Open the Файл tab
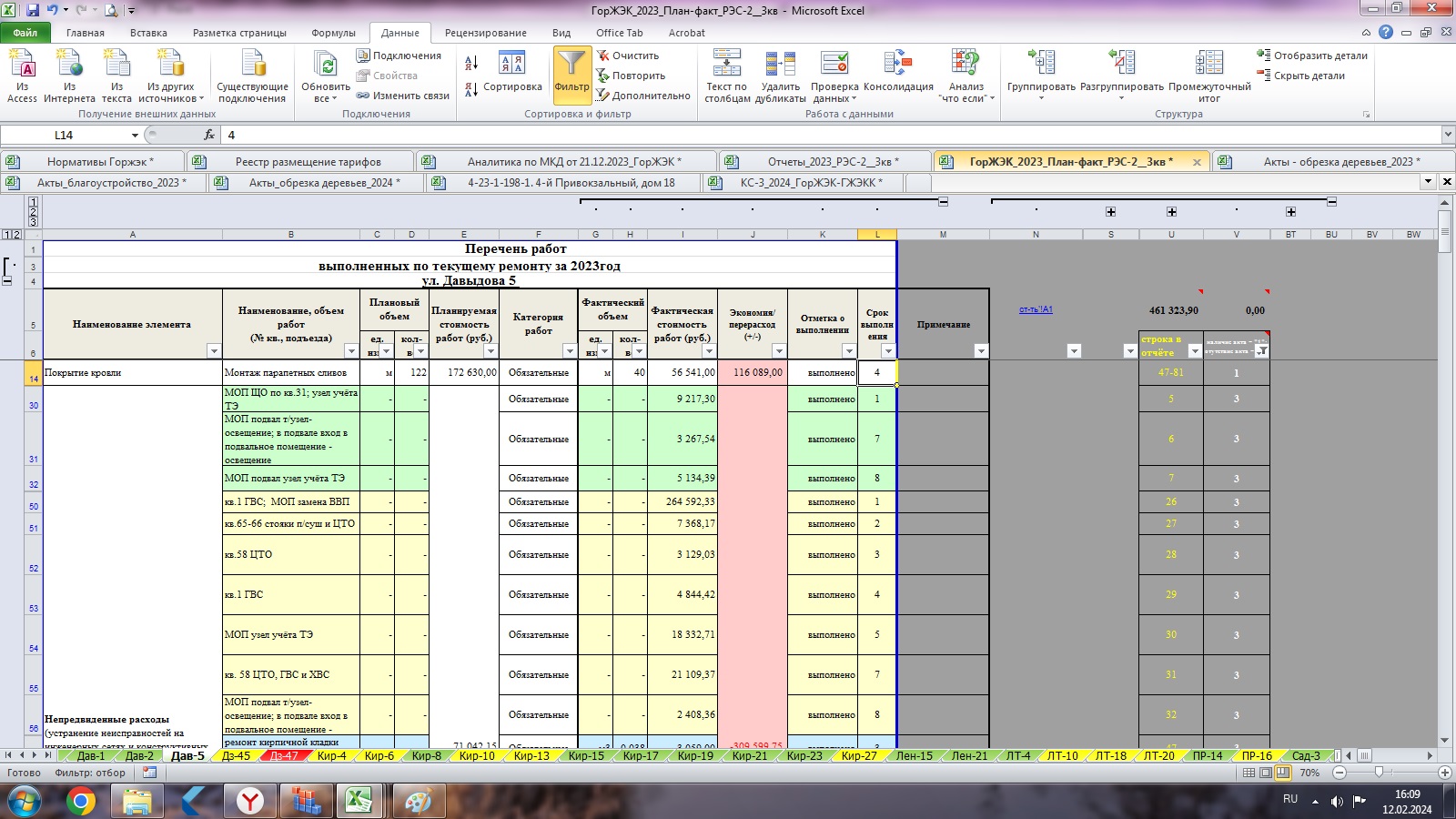 point(25,33)
